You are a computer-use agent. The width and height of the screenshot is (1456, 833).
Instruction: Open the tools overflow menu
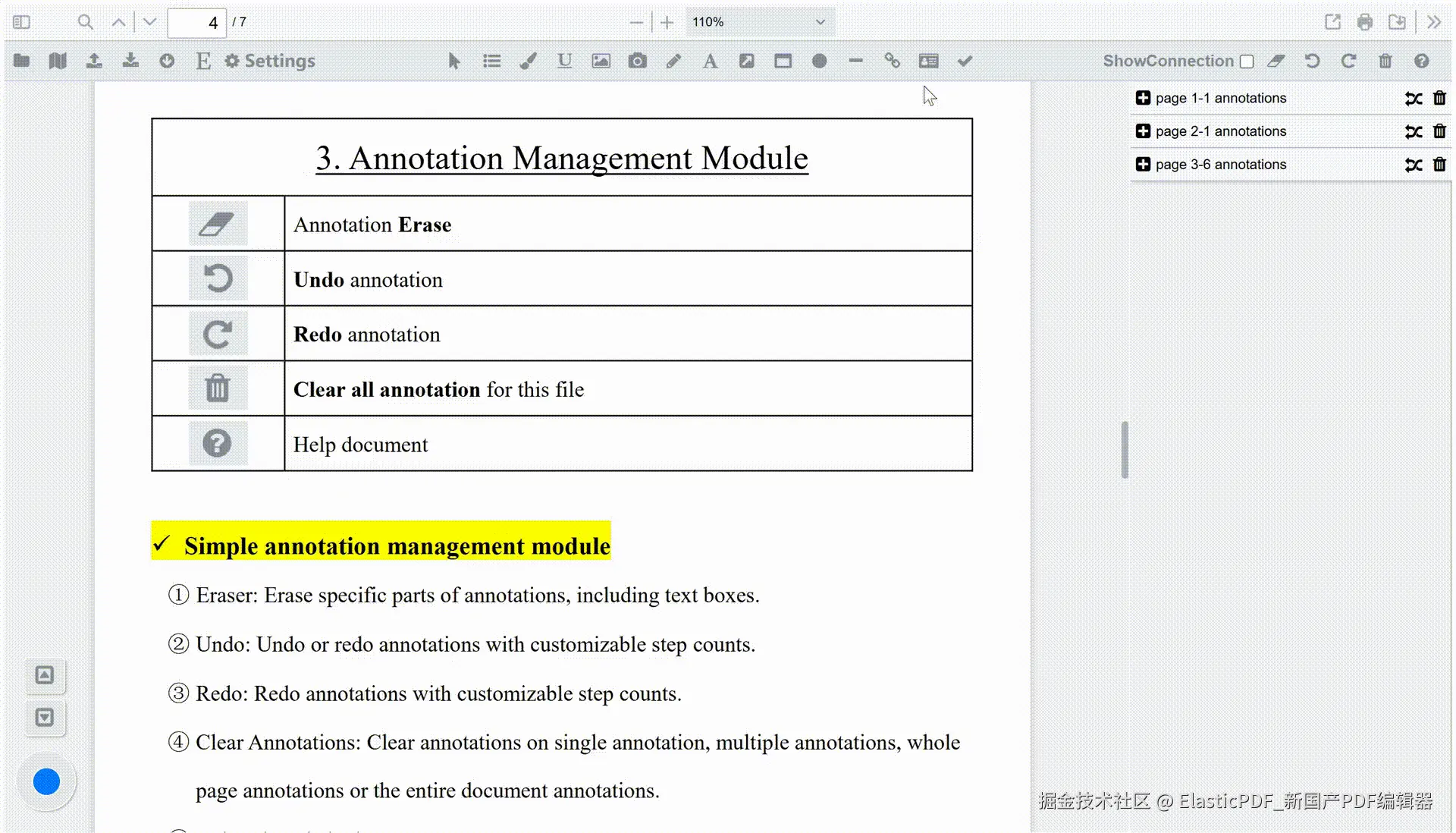pos(1433,22)
